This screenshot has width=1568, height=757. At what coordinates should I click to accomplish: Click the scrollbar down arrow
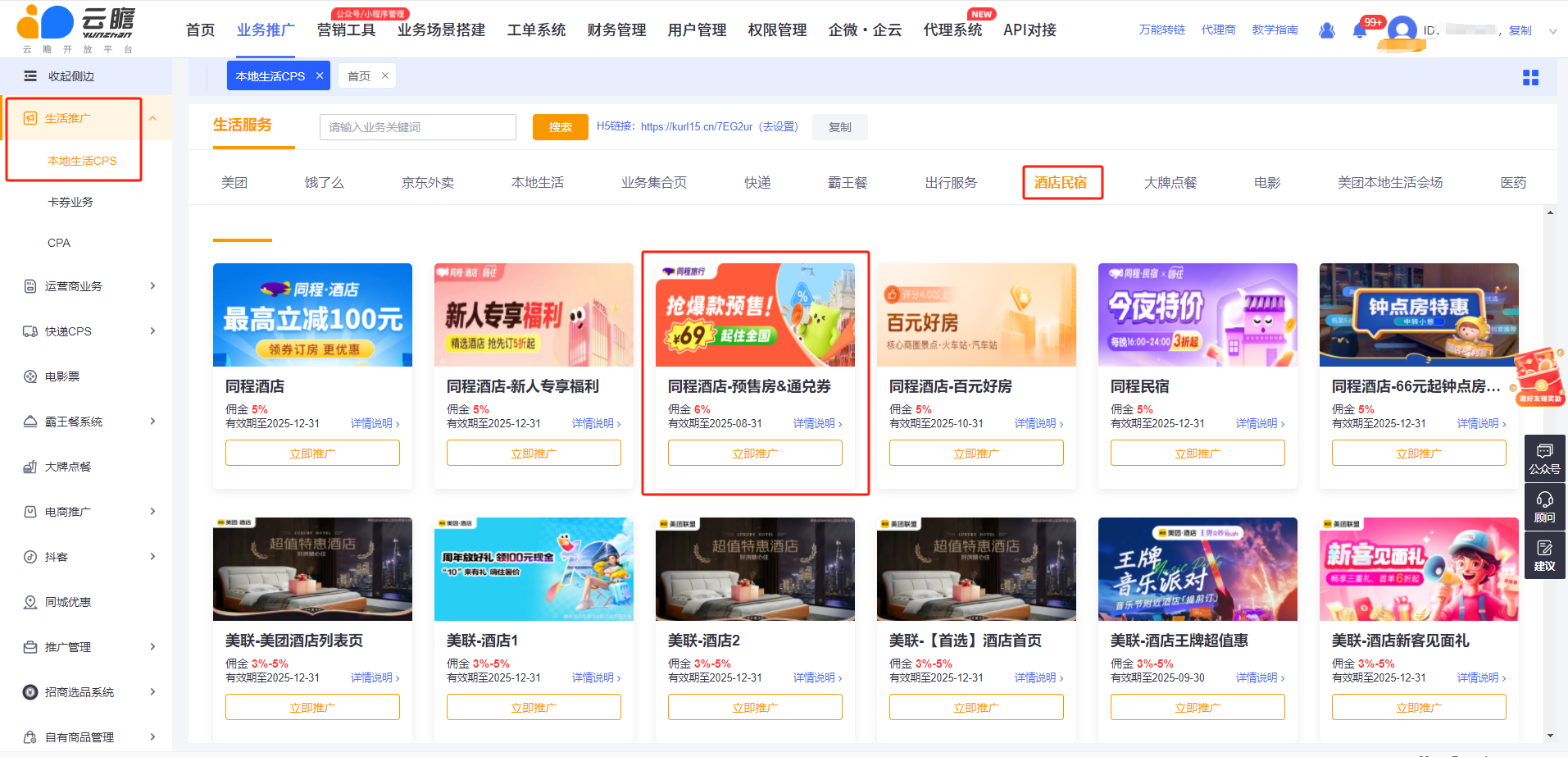[1549, 736]
